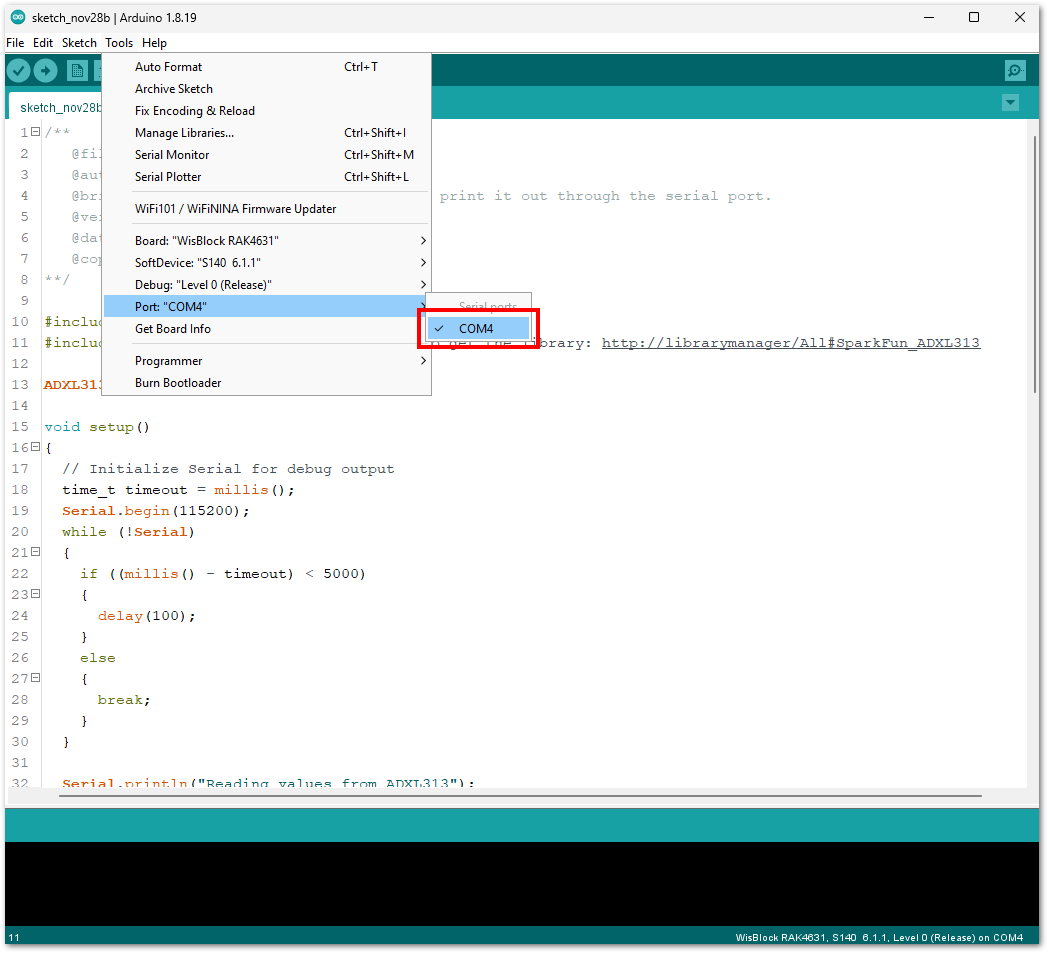Click the Arduino logo in title bar

tap(18, 17)
